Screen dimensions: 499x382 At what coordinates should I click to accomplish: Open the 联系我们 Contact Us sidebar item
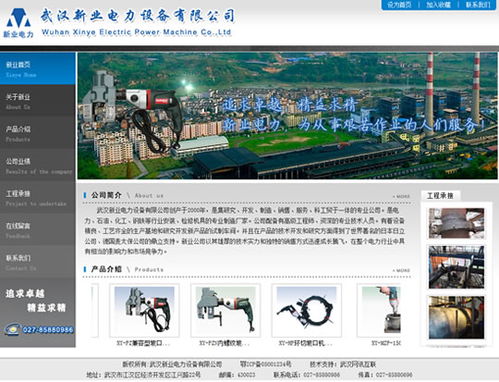[38, 262]
